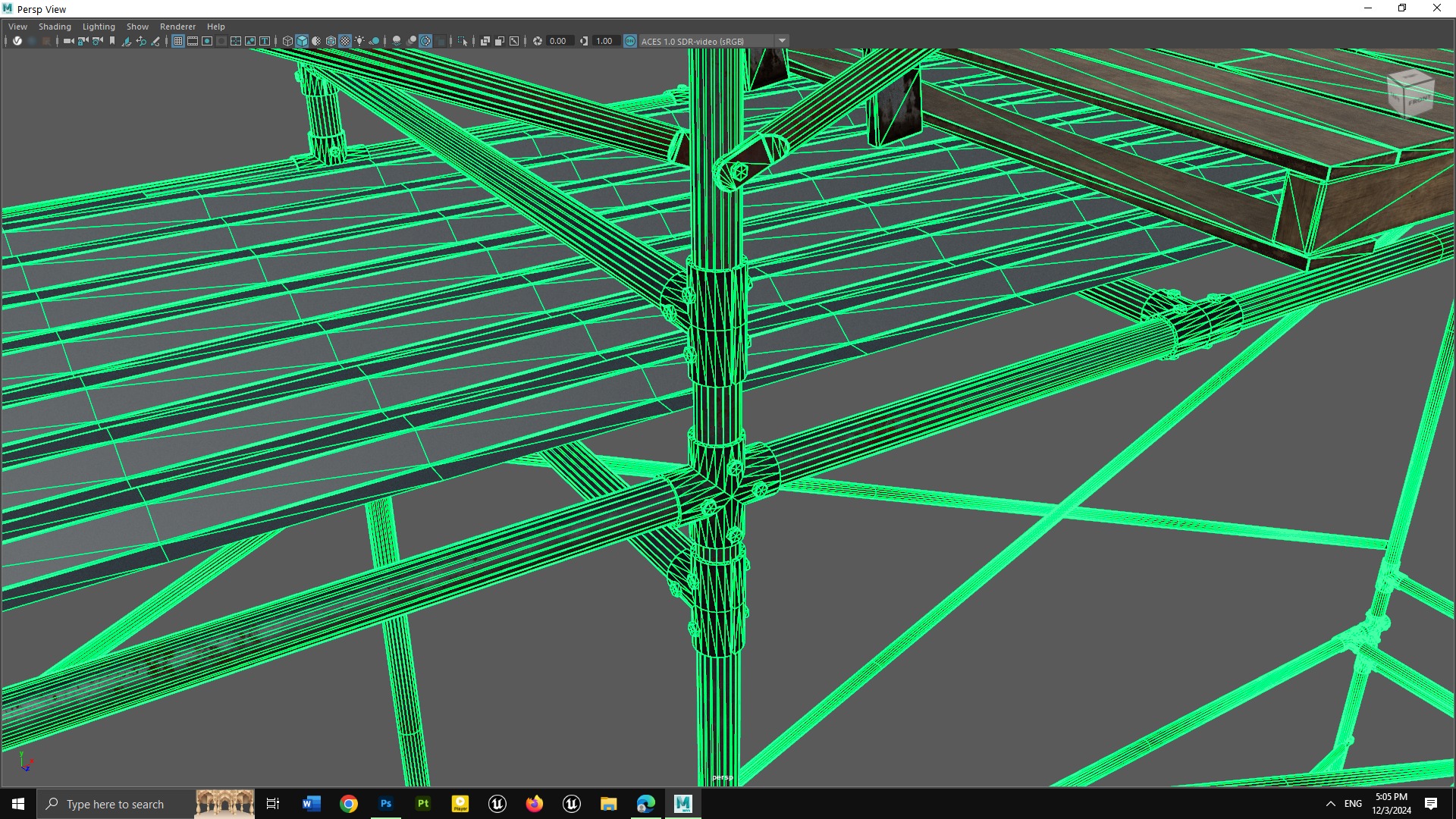Image resolution: width=1456 pixels, height=819 pixels.
Task: Toggle the Motion Blur icon
Action: tap(411, 41)
